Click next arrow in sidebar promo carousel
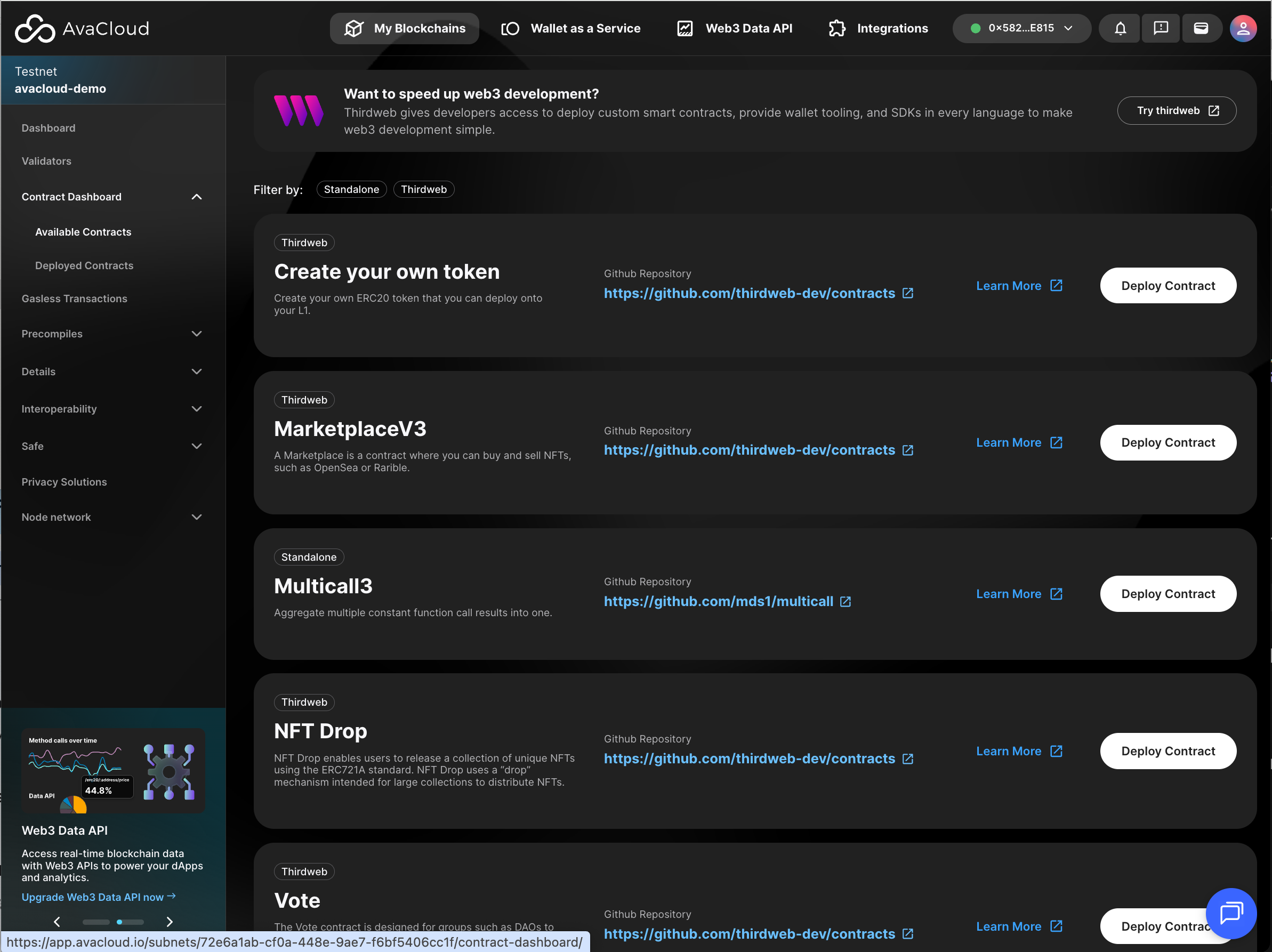 pos(169,922)
